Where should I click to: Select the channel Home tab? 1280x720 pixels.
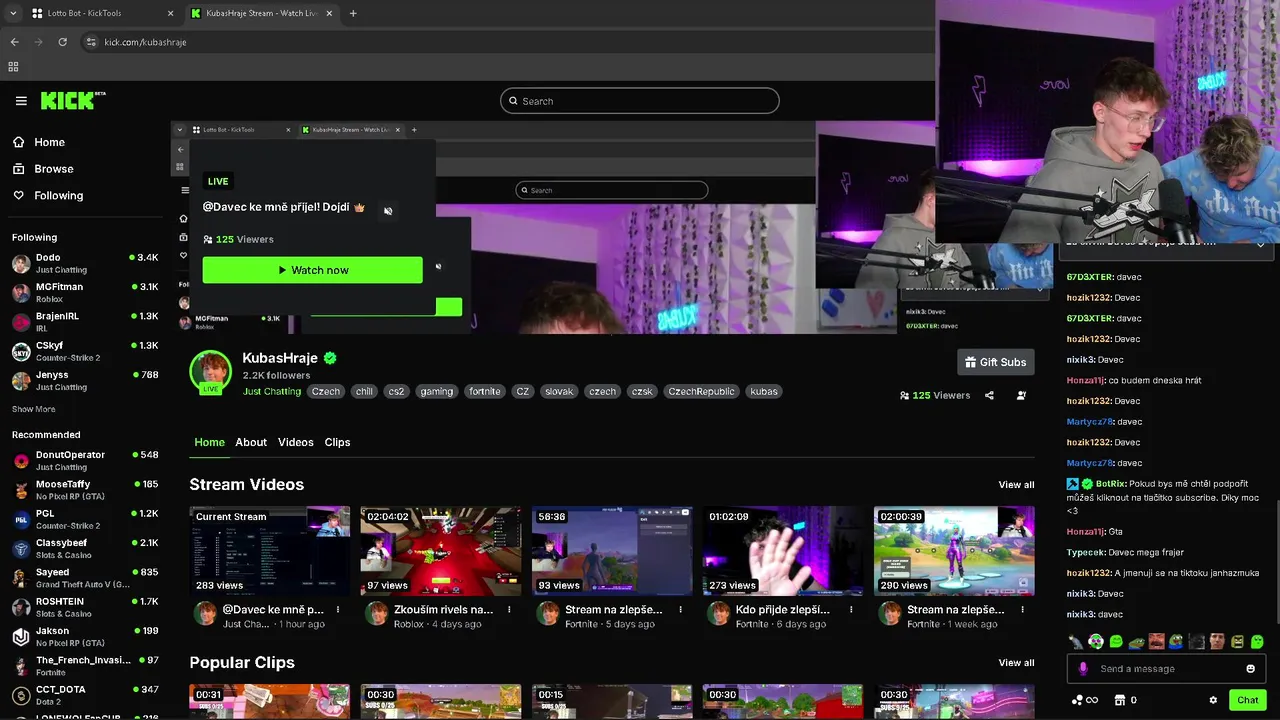pyautogui.click(x=209, y=442)
